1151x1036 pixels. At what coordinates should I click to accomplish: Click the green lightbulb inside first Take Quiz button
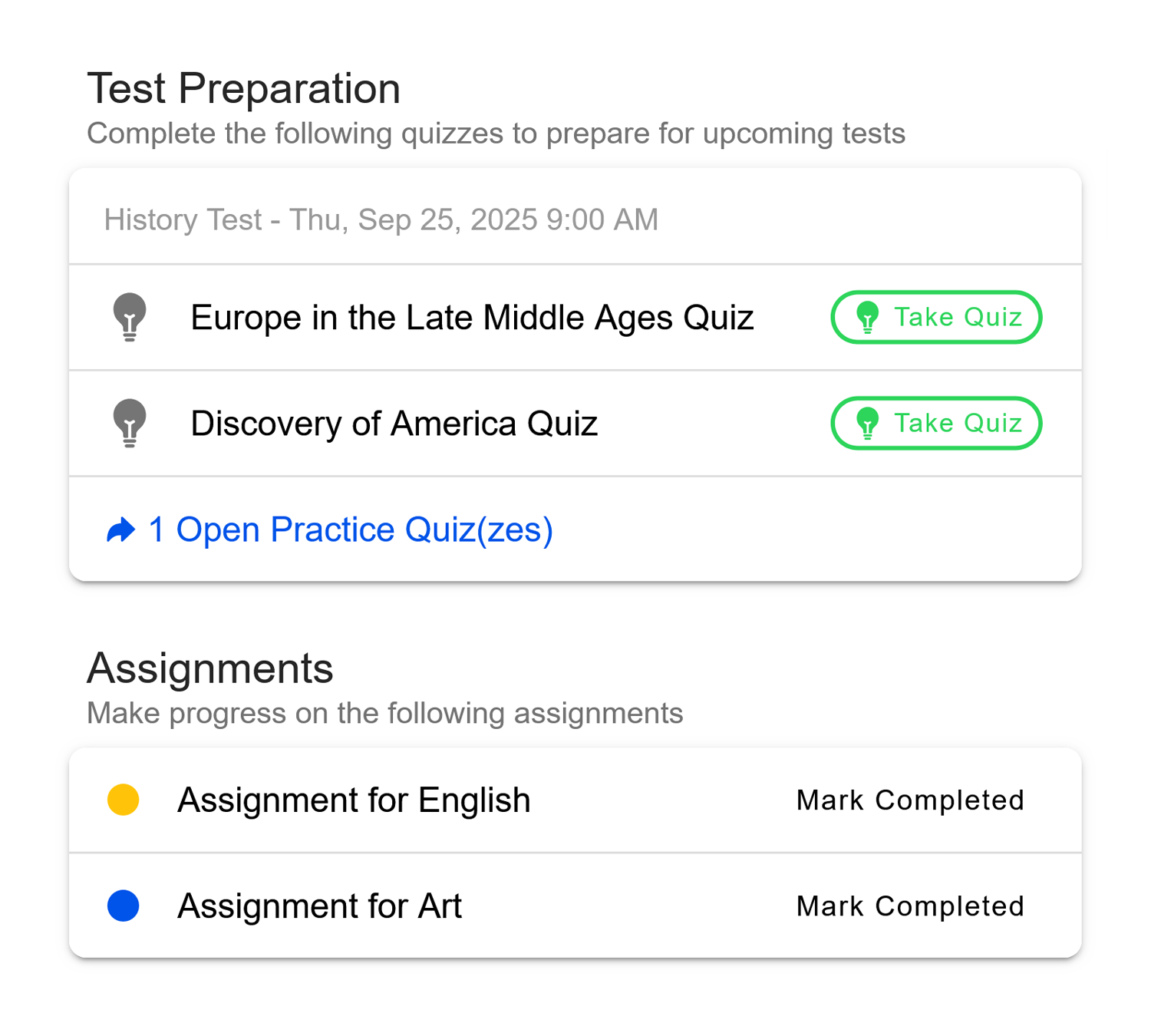868,317
